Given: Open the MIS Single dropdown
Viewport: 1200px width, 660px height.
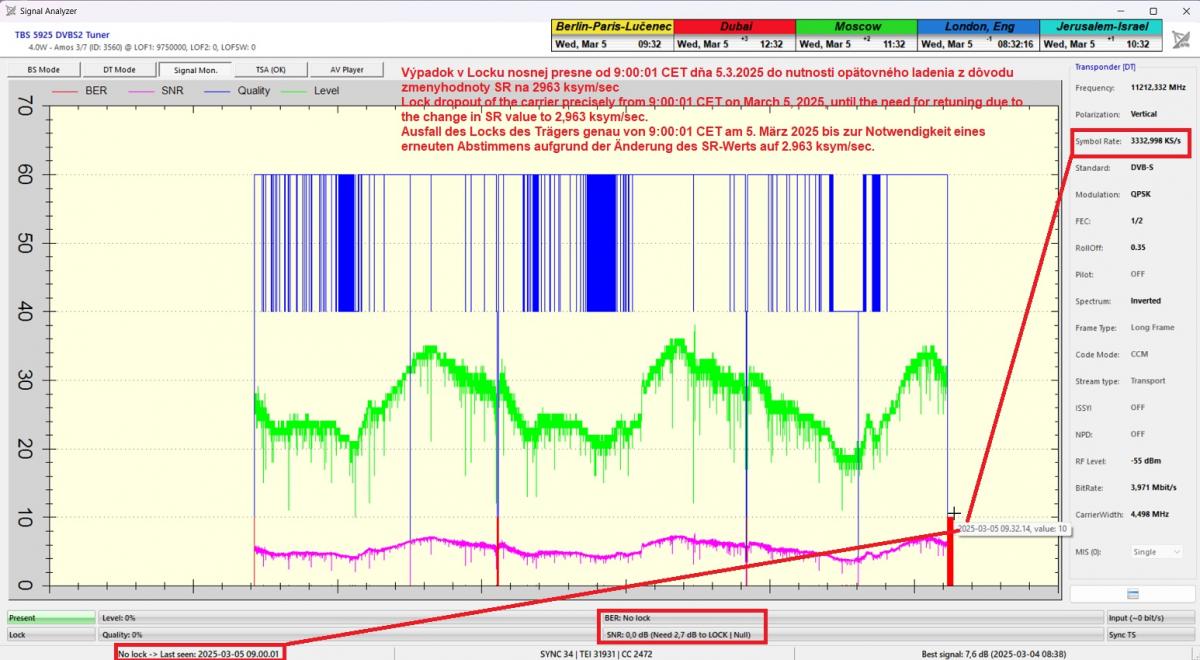Looking at the screenshot, I should click(x=1157, y=552).
